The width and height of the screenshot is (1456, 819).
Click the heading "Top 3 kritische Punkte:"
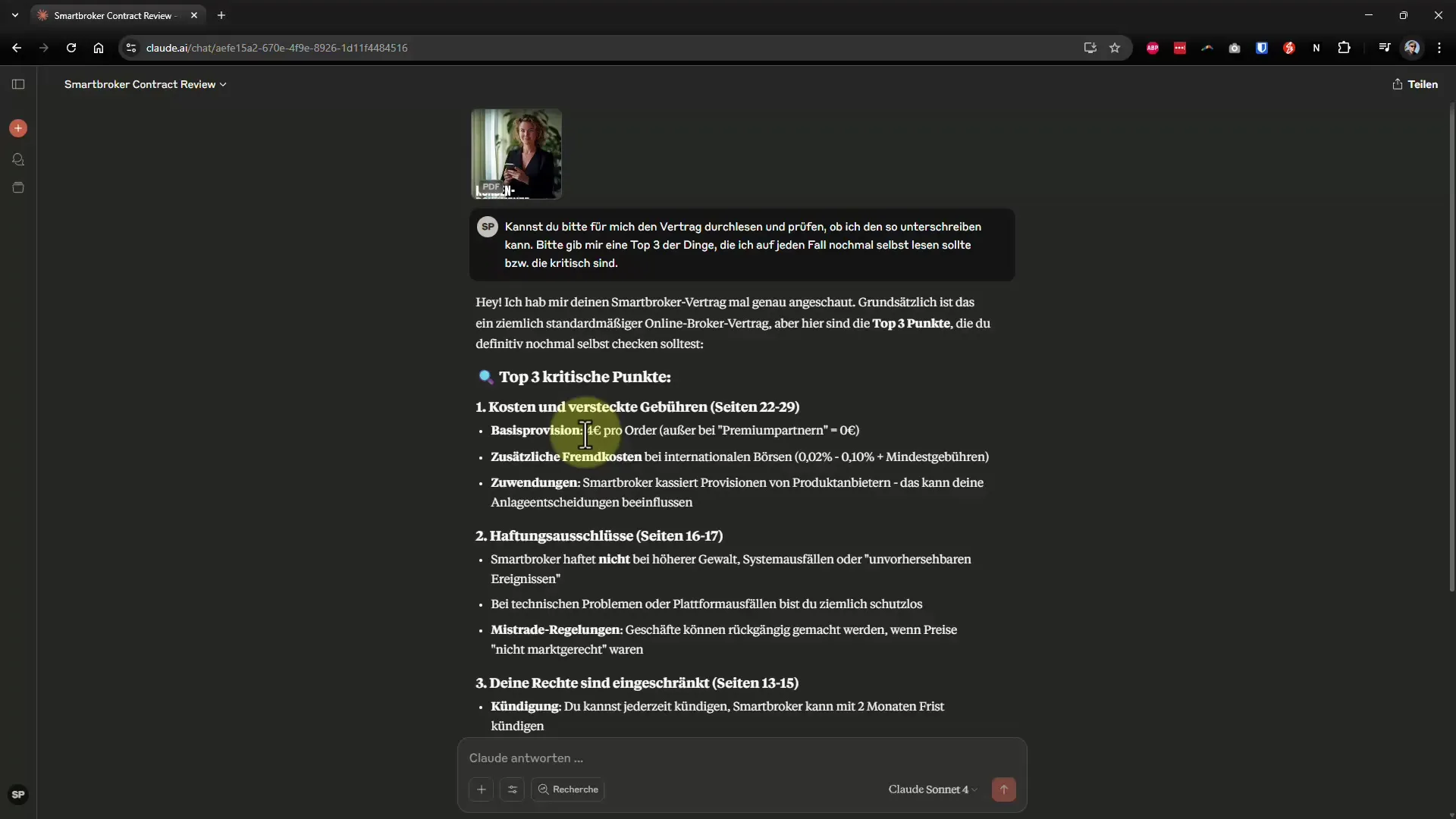pos(585,377)
